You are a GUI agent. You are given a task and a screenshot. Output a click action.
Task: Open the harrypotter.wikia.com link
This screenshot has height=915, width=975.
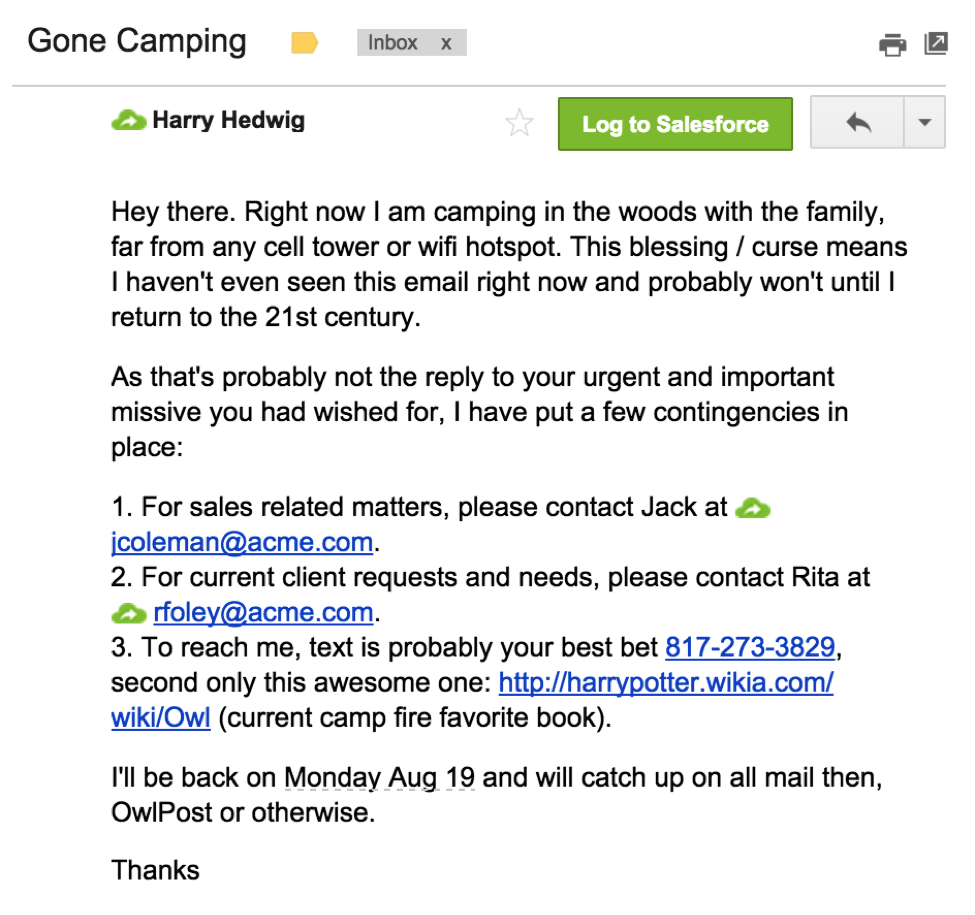(x=666, y=683)
